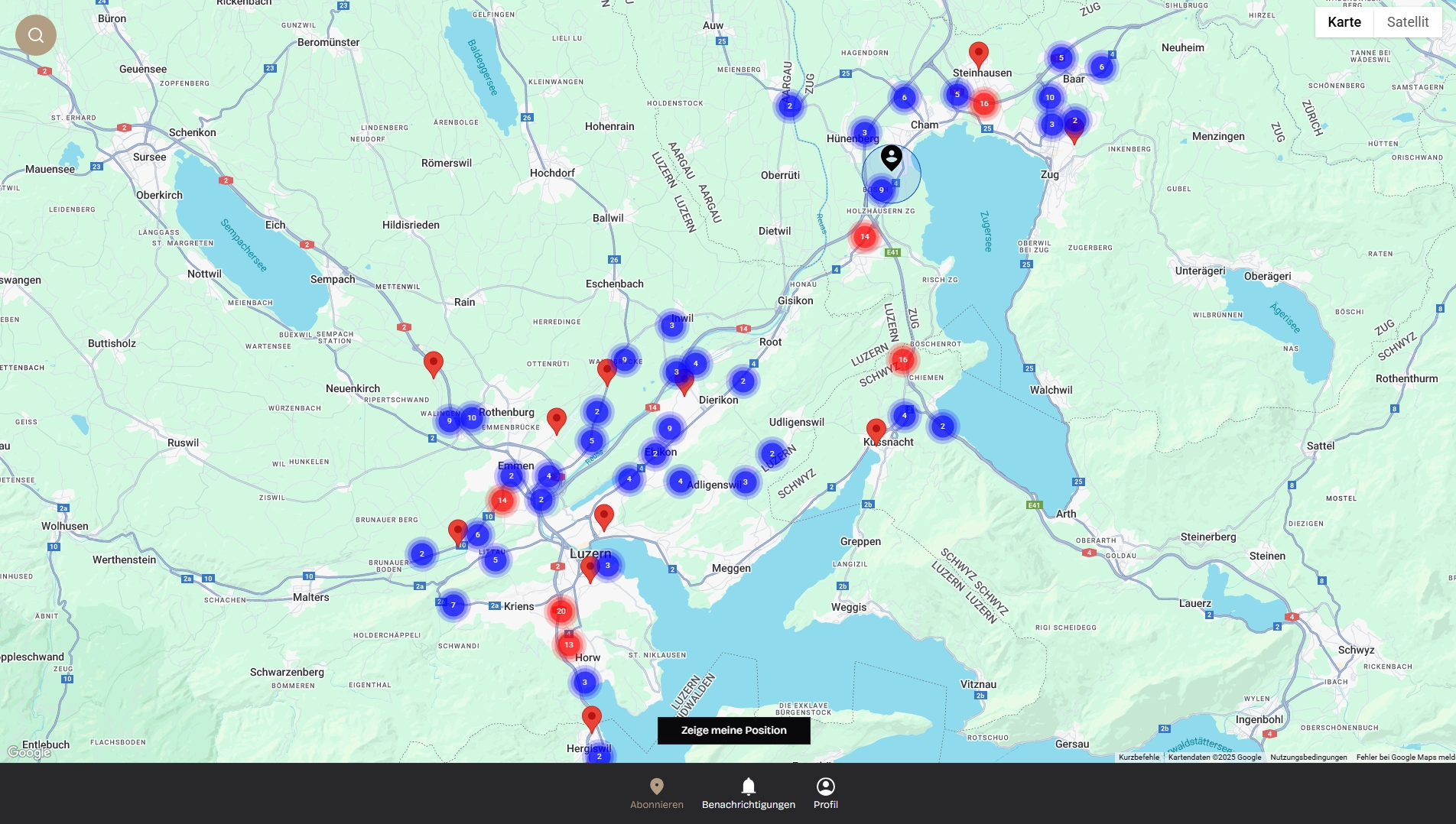Click the 'Schwyz' town label
This screenshot has height=824, width=1456.
[1357, 650]
